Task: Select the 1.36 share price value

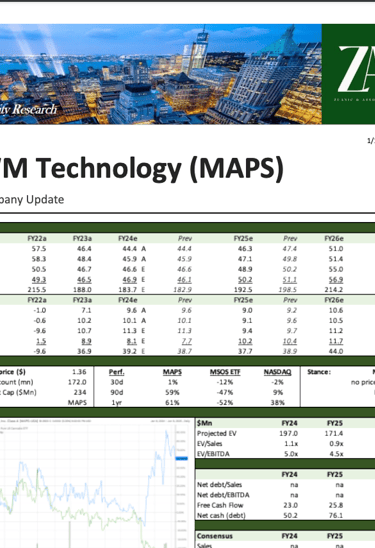Action: 79,372
